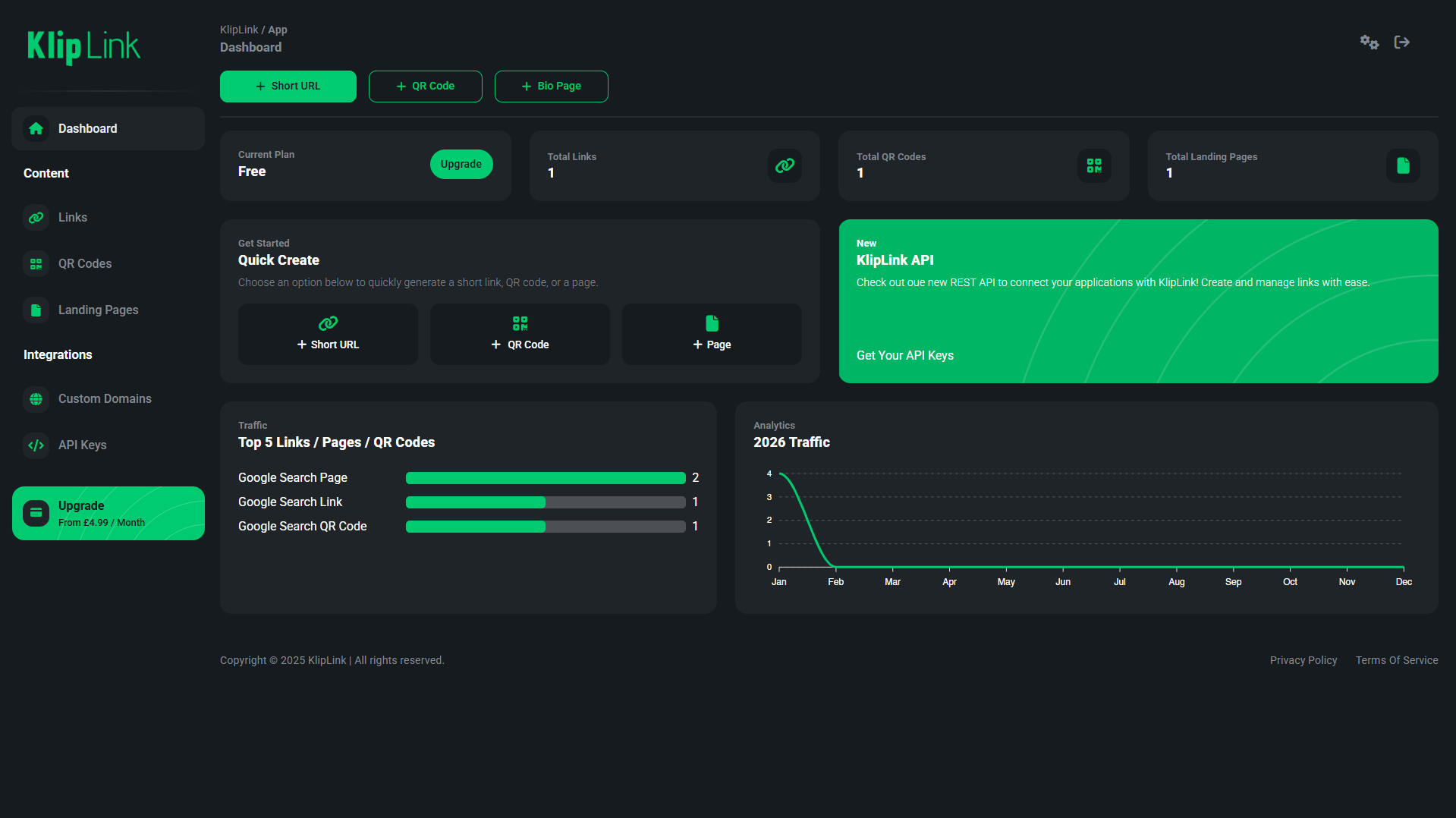View Terms Of Service

click(1396, 660)
